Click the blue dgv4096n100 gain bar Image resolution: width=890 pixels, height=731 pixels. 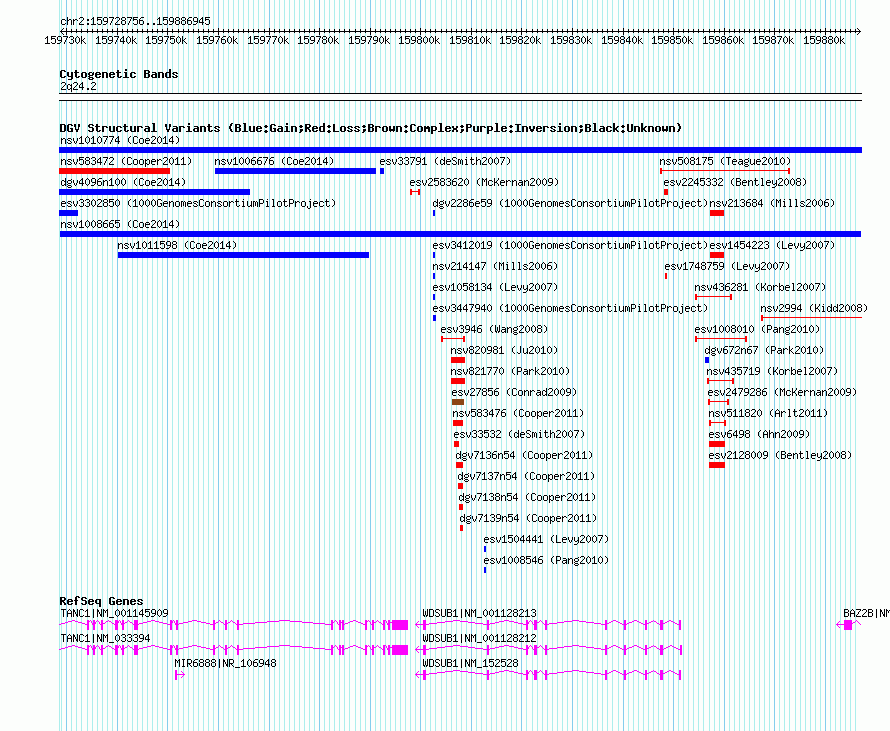pyautogui.click(x=154, y=192)
